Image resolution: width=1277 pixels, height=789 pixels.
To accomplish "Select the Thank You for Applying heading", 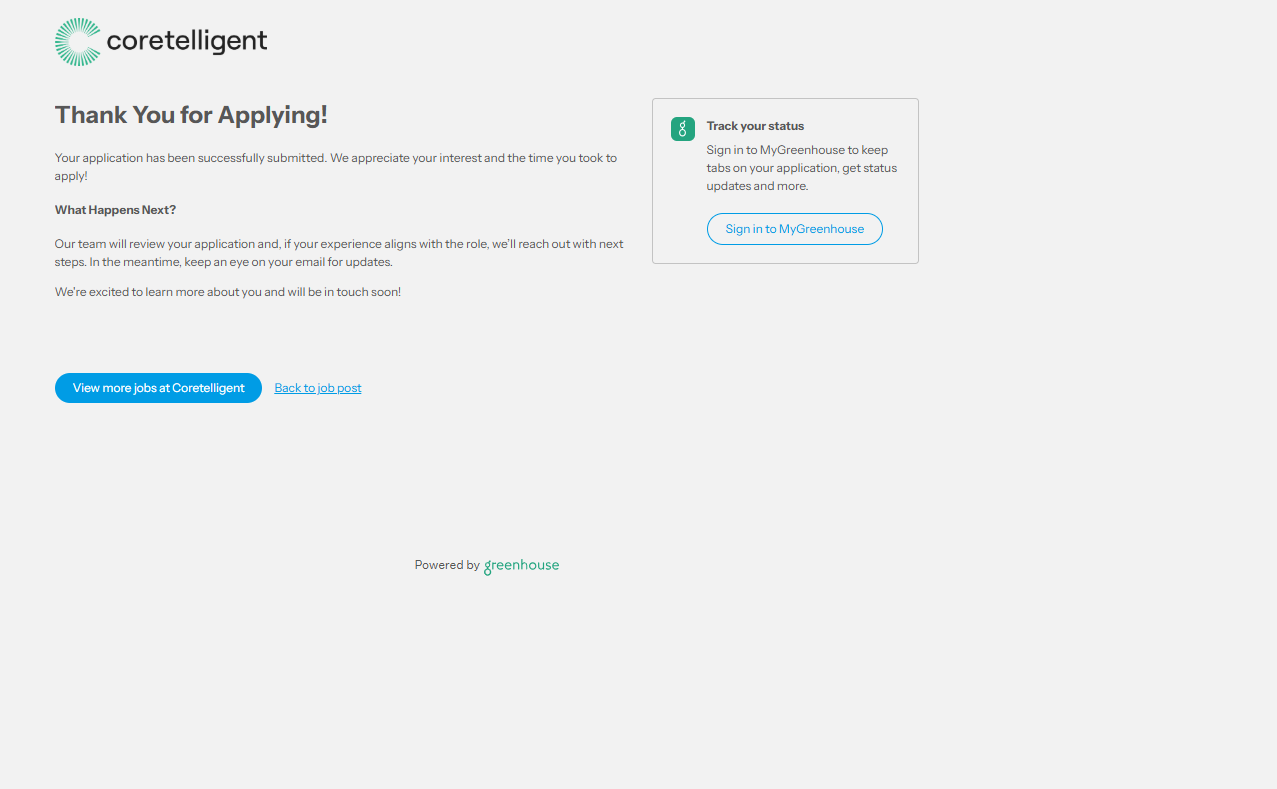I will click(191, 115).
